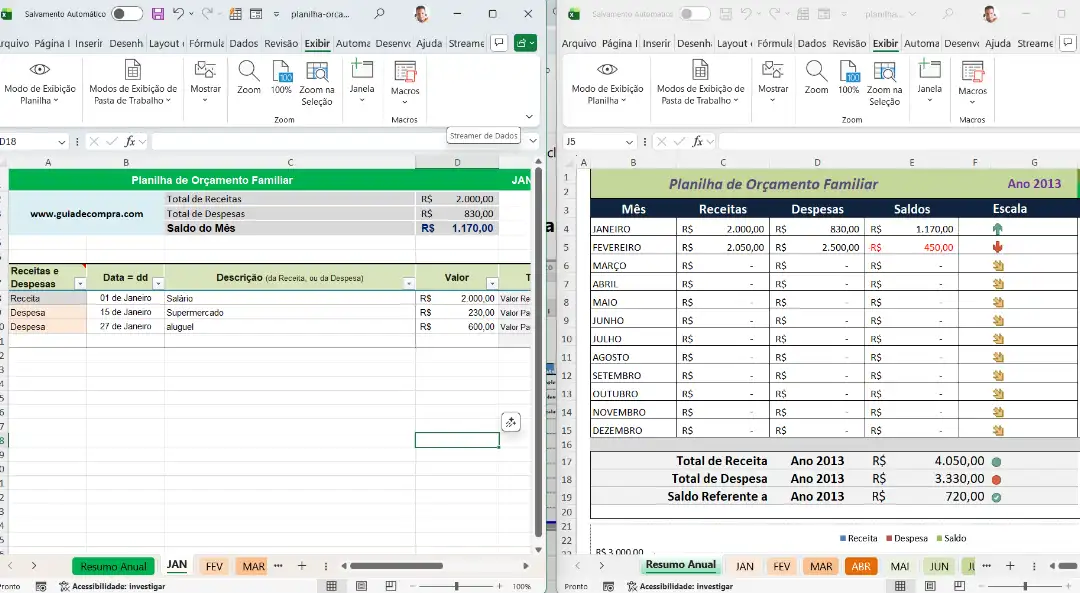Open the Receitas e Despesas filter dropdown

tap(80, 284)
